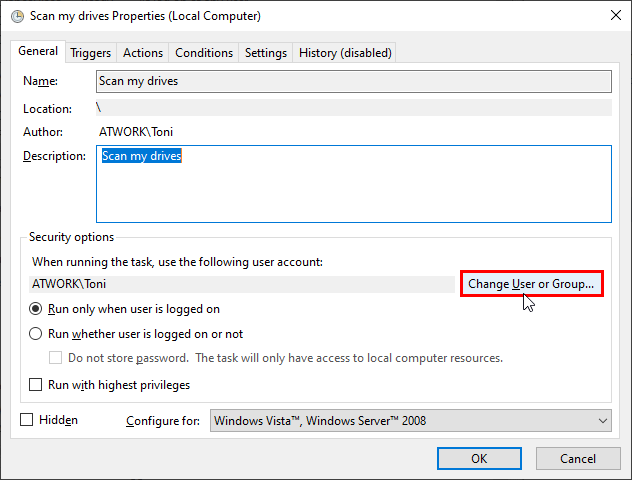Click the Cancel button
This screenshot has height=480, width=632.
coord(578,458)
